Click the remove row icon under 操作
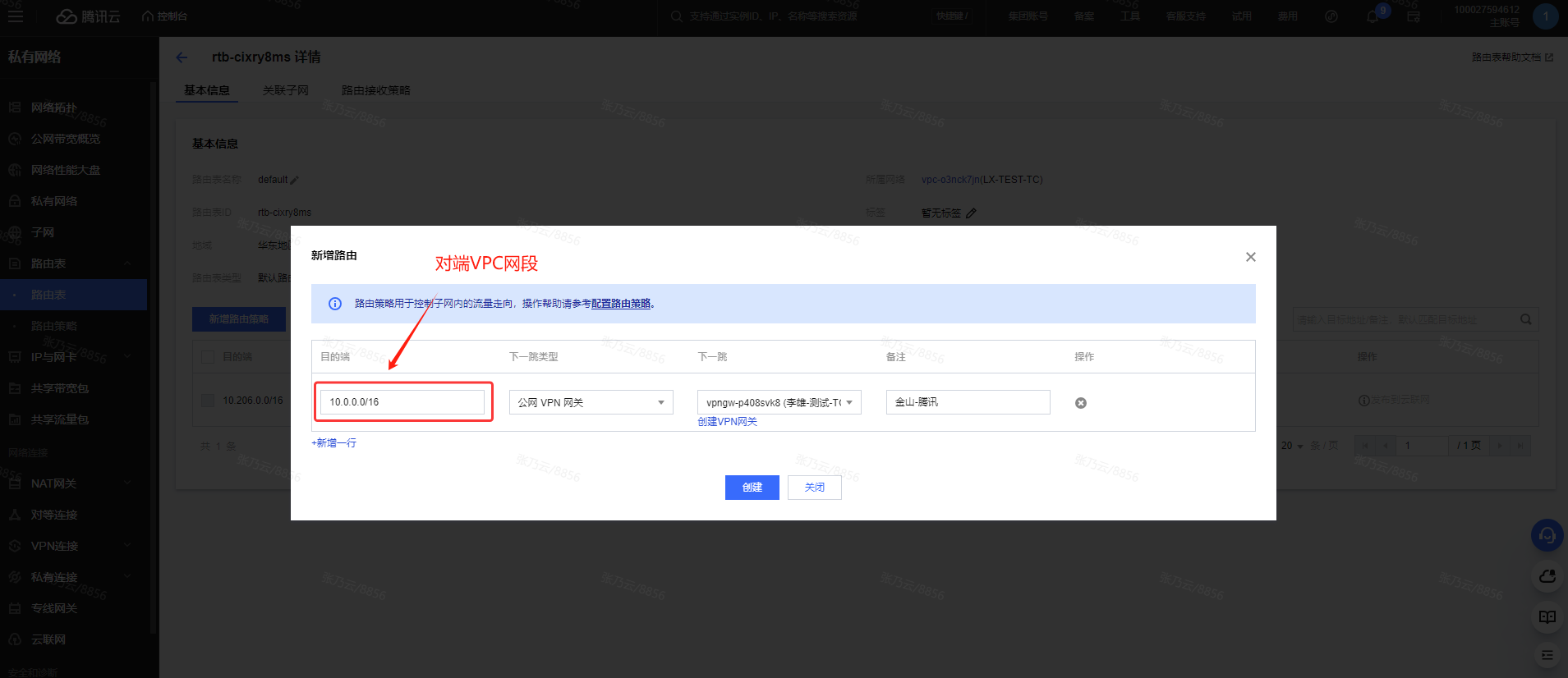Viewport: 1568px width, 678px height. tap(1081, 403)
